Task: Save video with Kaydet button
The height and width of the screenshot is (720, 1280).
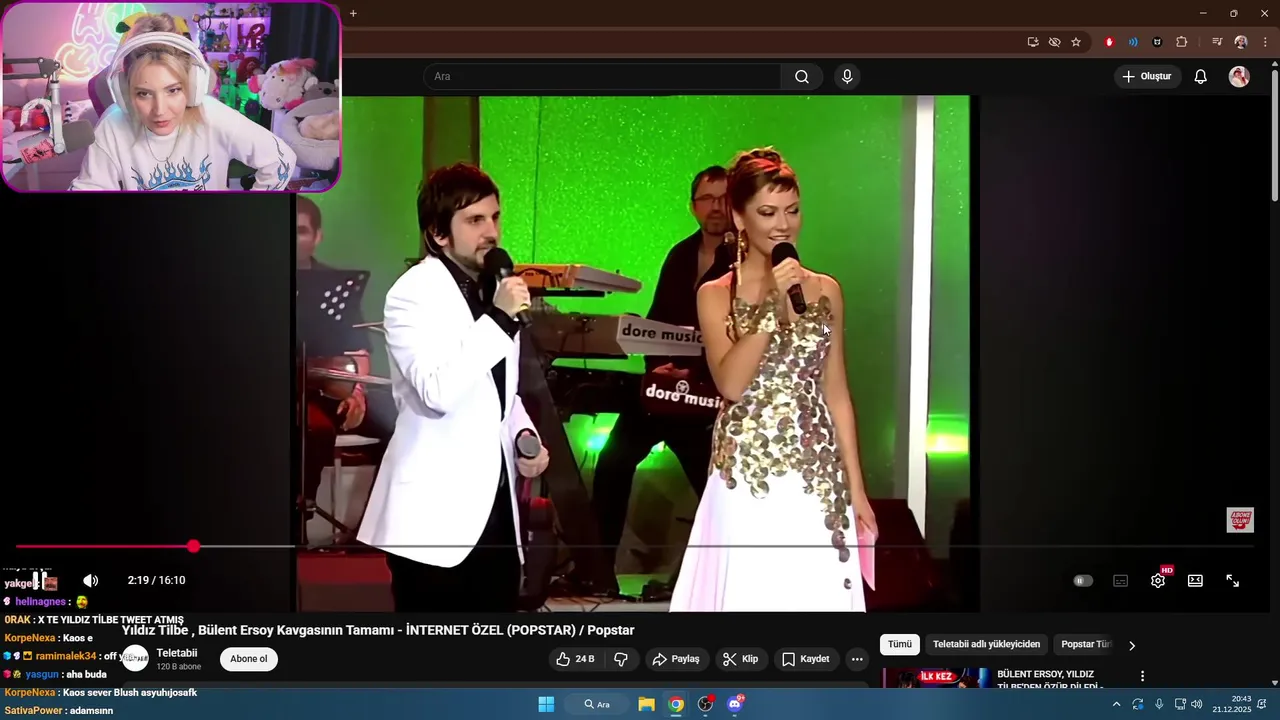Action: [x=806, y=659]
